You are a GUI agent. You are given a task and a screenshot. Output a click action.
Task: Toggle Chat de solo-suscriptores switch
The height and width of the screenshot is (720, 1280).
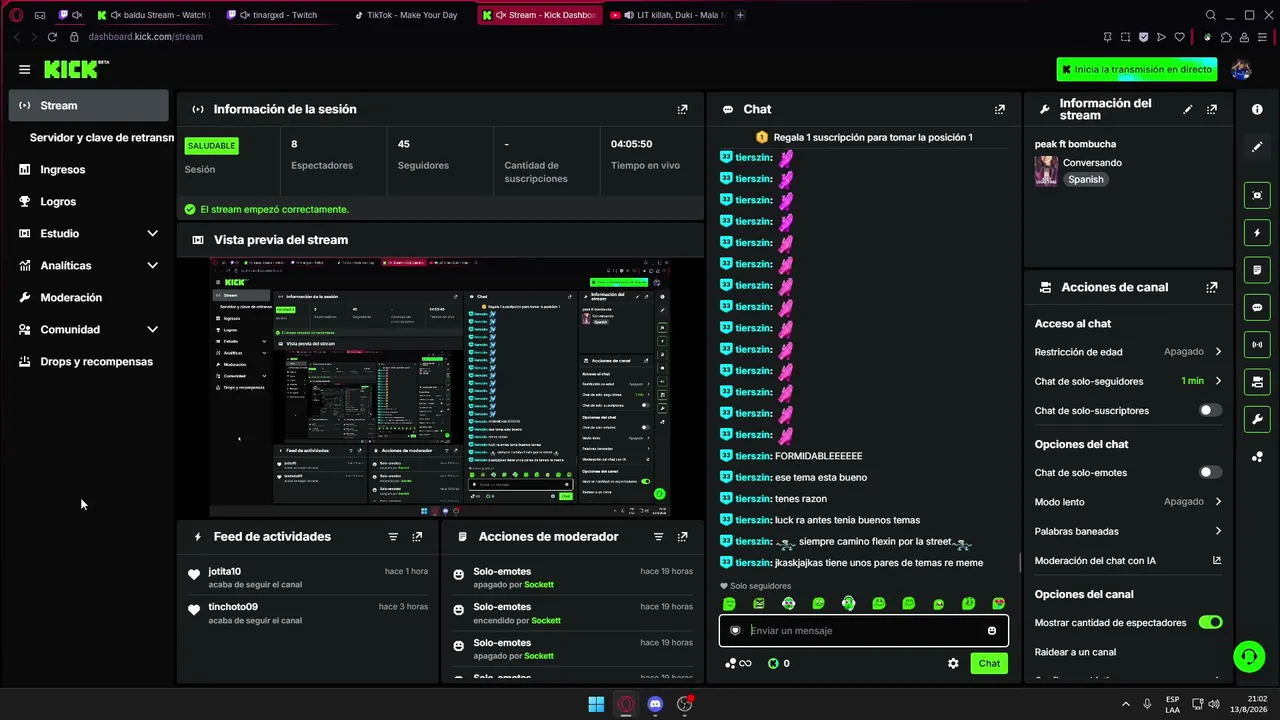[x=1210, y=411]
